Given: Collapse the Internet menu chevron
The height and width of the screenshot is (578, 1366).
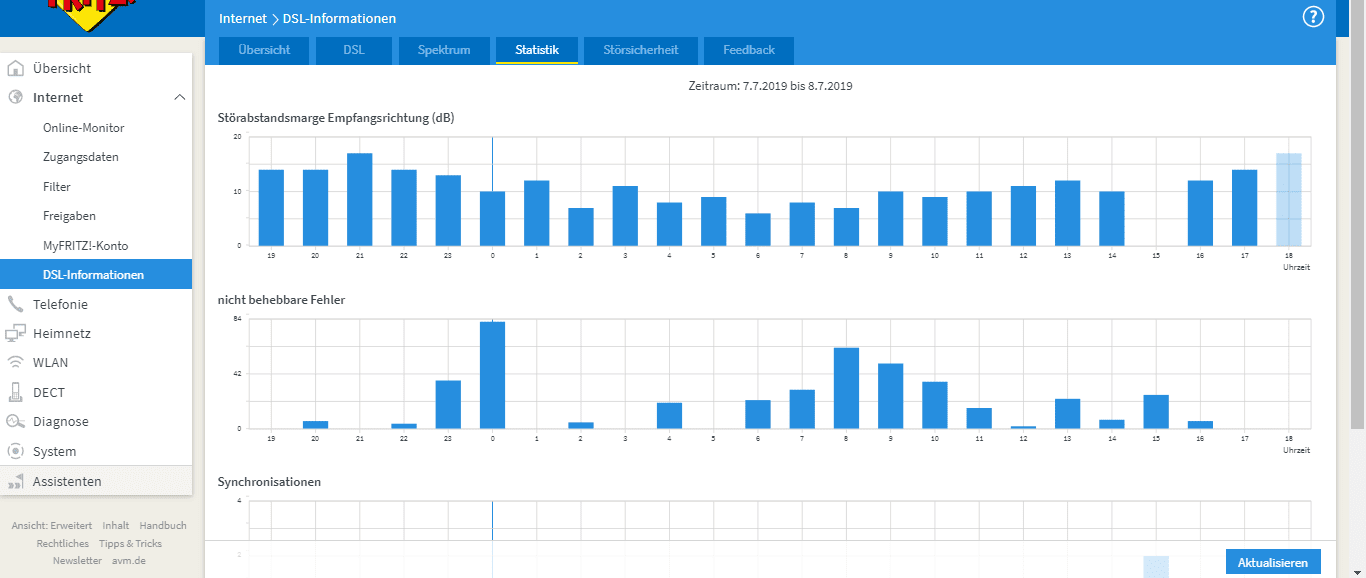Looking at the screenshot, I should (x=179, y=97).
